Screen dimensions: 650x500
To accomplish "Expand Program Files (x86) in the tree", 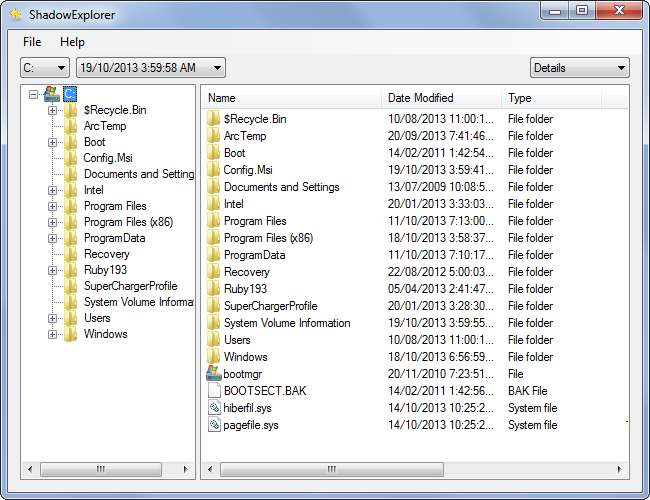I will 53,222.
